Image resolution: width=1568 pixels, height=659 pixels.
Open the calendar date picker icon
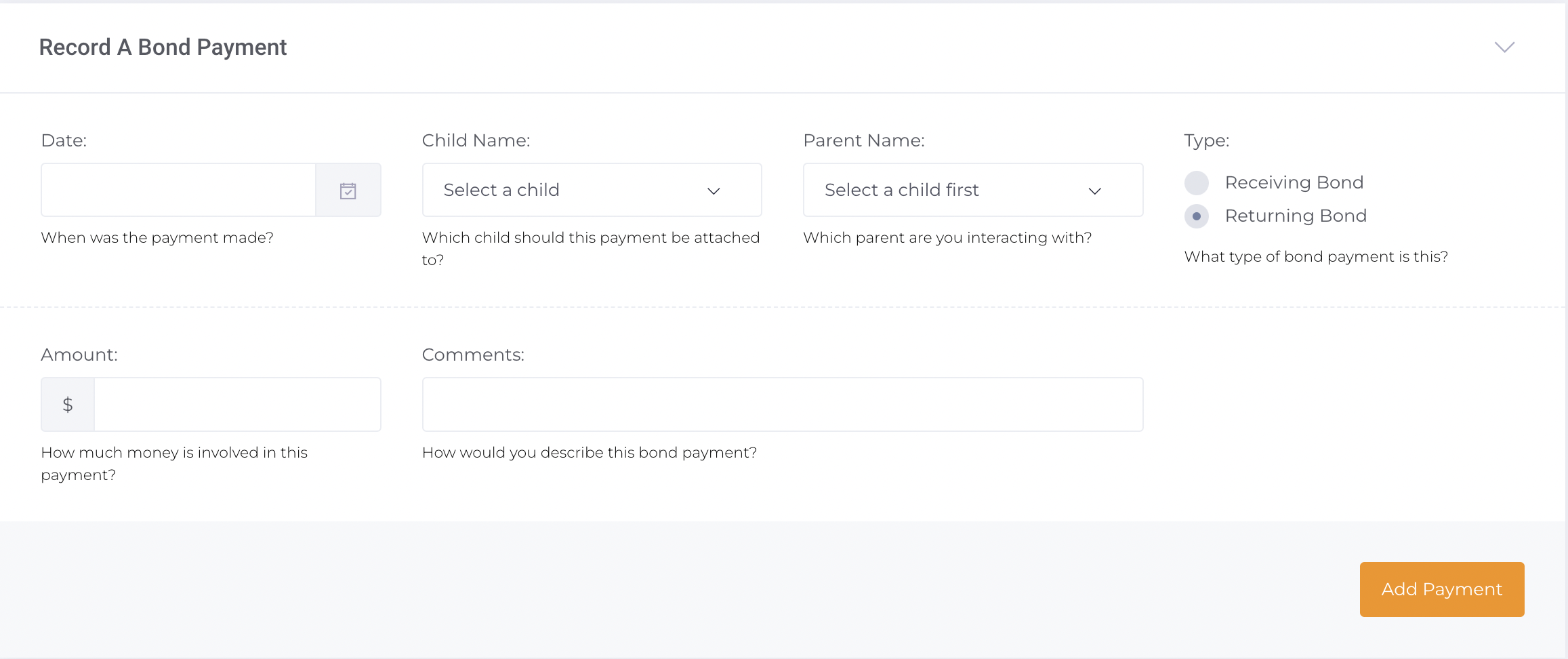[x=348, y=191]
